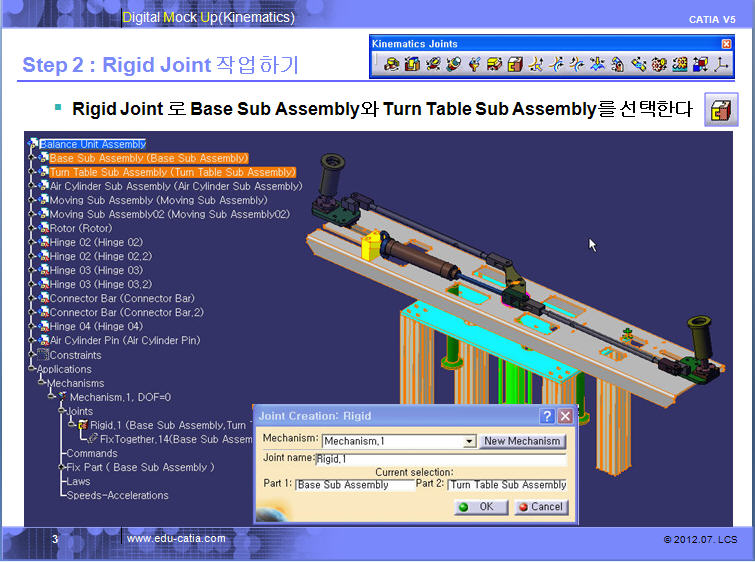
Task: Select the Revolute Joint tool icon
Action: click(x=391, y=65)
